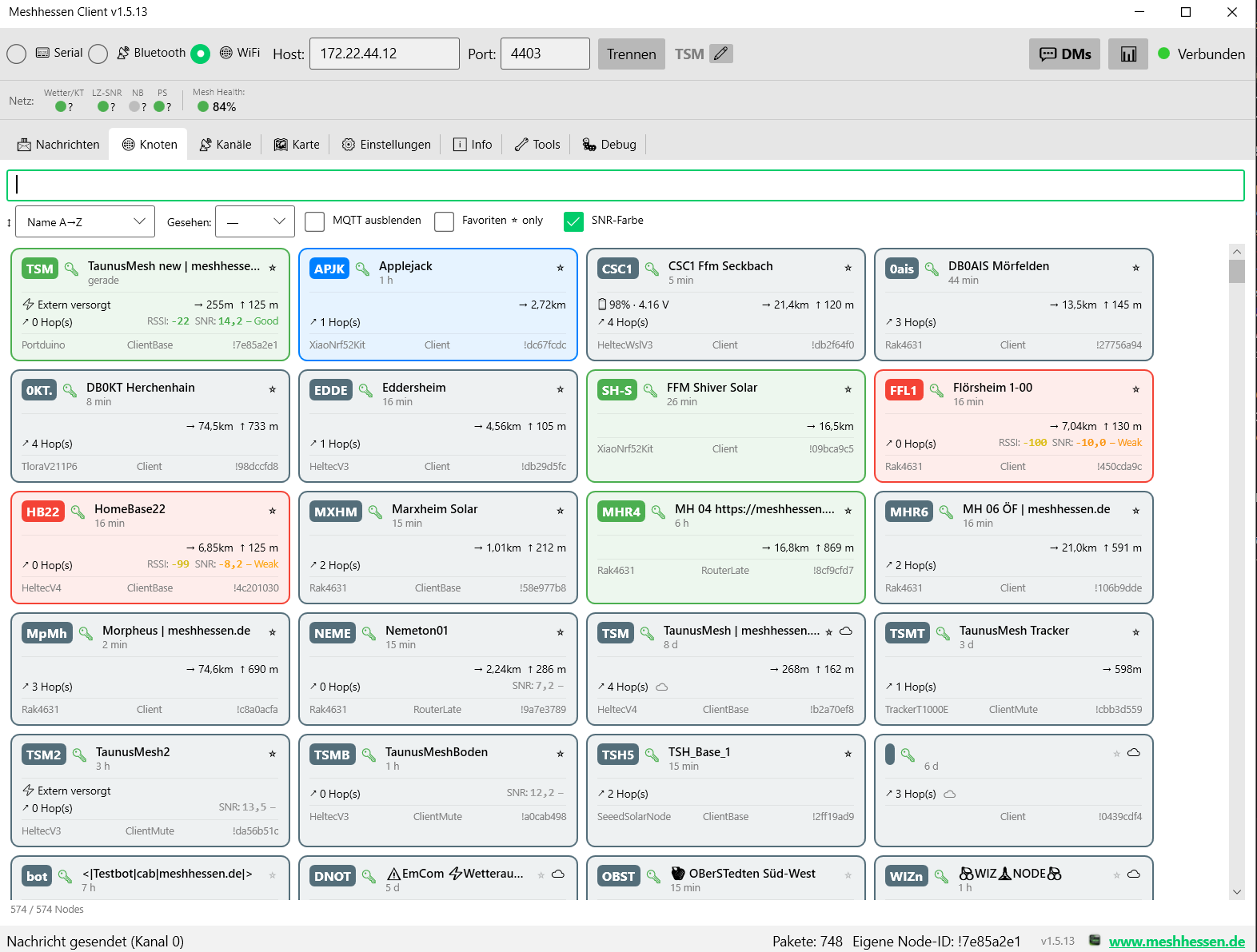Click key icon on Marxheim Solar card
Image resolution: width=1257 pixels, height=952 pixels.
(375, 512)
